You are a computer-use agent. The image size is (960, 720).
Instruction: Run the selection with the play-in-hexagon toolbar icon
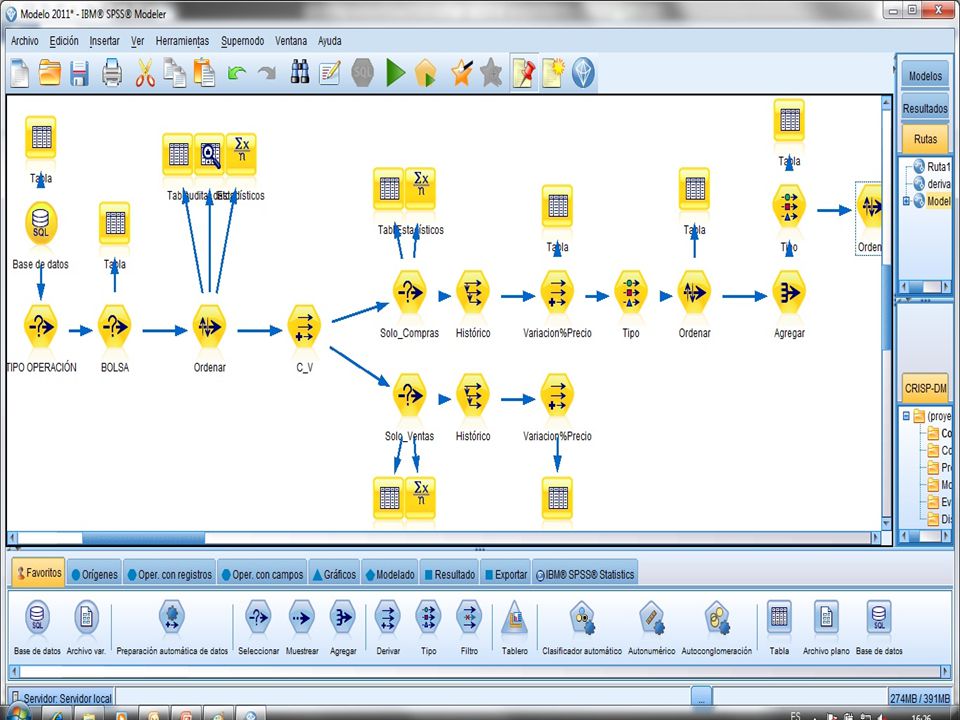click(426, 73)
